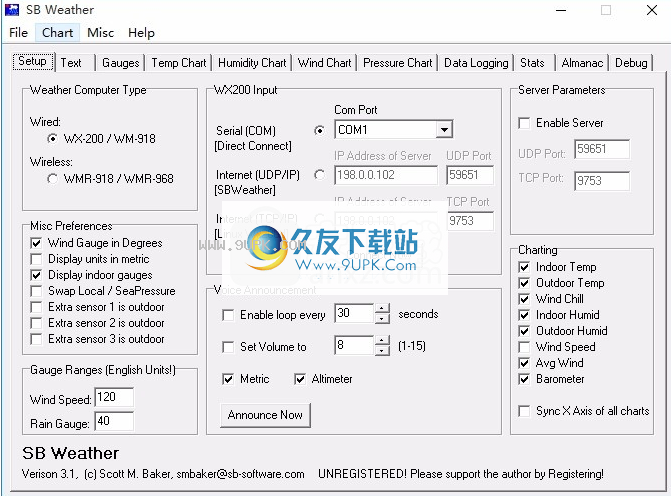Click the WX200 Input TCP Port field

pos(469,221)
